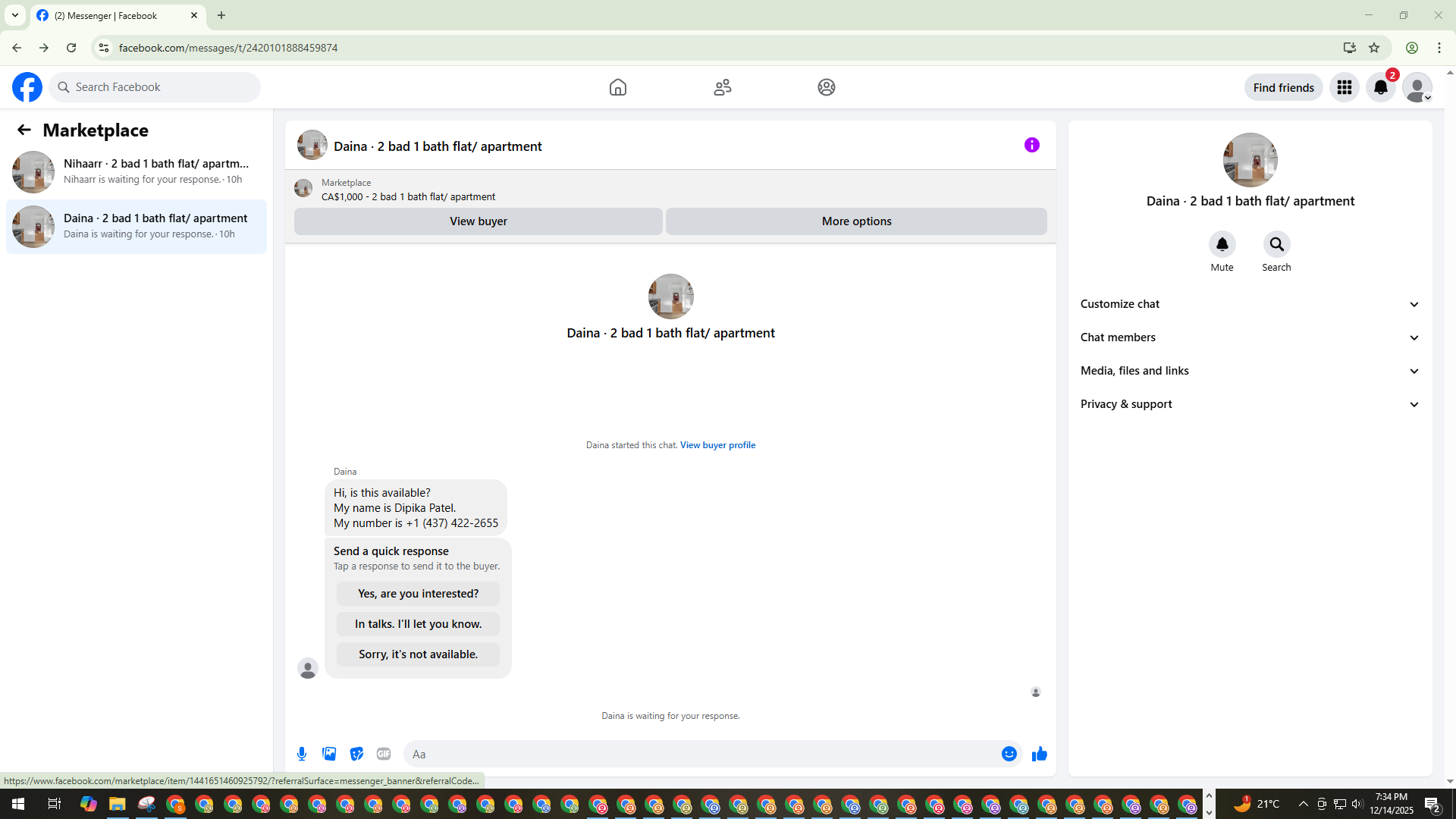Go to the Facebook Home tab
This screenshot has width=1456, height=819.
click(x=618, y=88)
